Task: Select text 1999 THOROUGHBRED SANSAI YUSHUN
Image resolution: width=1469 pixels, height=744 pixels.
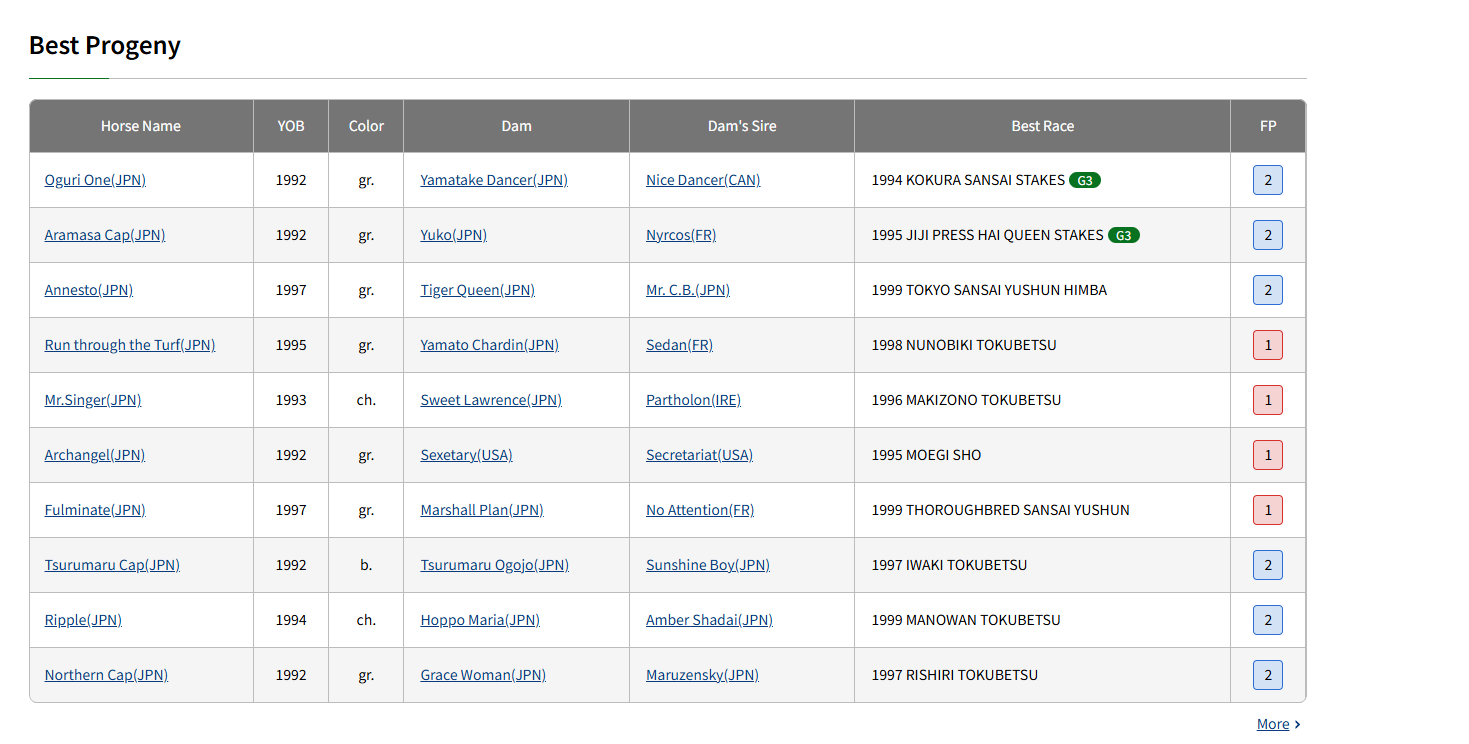Action: pyautogui.click(x=1001, y=510)
